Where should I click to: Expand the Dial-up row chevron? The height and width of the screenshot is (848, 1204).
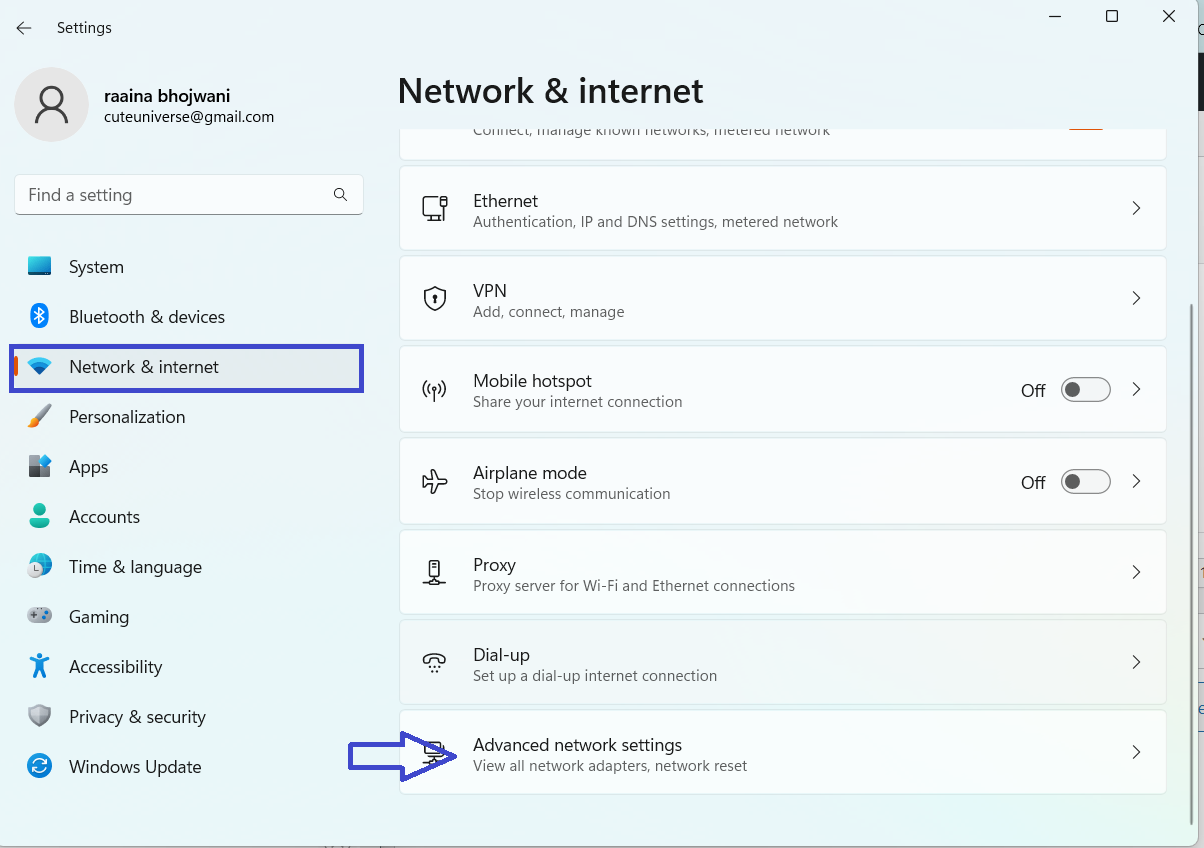[1136, 663]
